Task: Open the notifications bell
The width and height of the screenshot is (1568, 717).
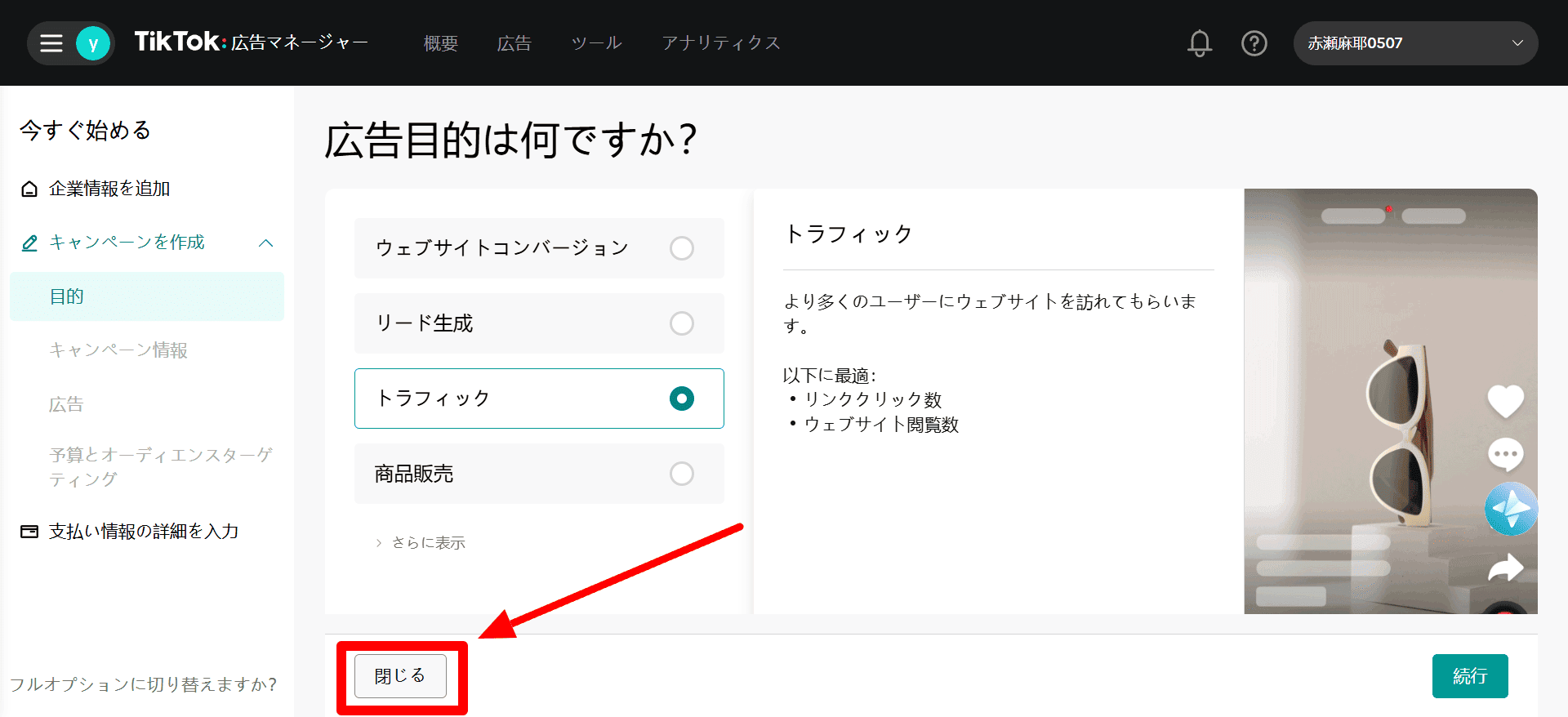Action: tap(1200, 43)
